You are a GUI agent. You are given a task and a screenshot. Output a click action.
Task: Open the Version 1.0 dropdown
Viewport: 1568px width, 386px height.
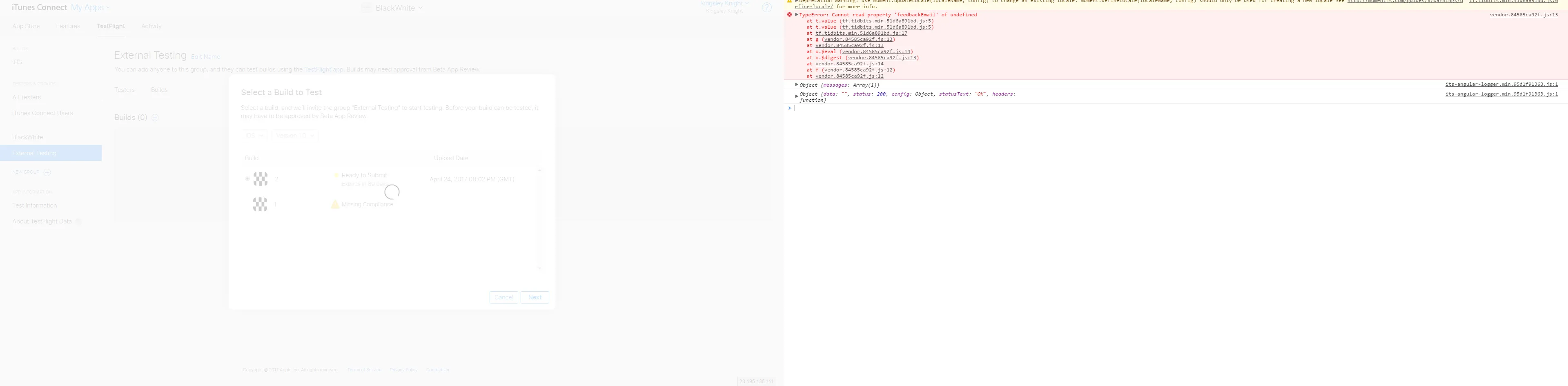coord(294,135)
